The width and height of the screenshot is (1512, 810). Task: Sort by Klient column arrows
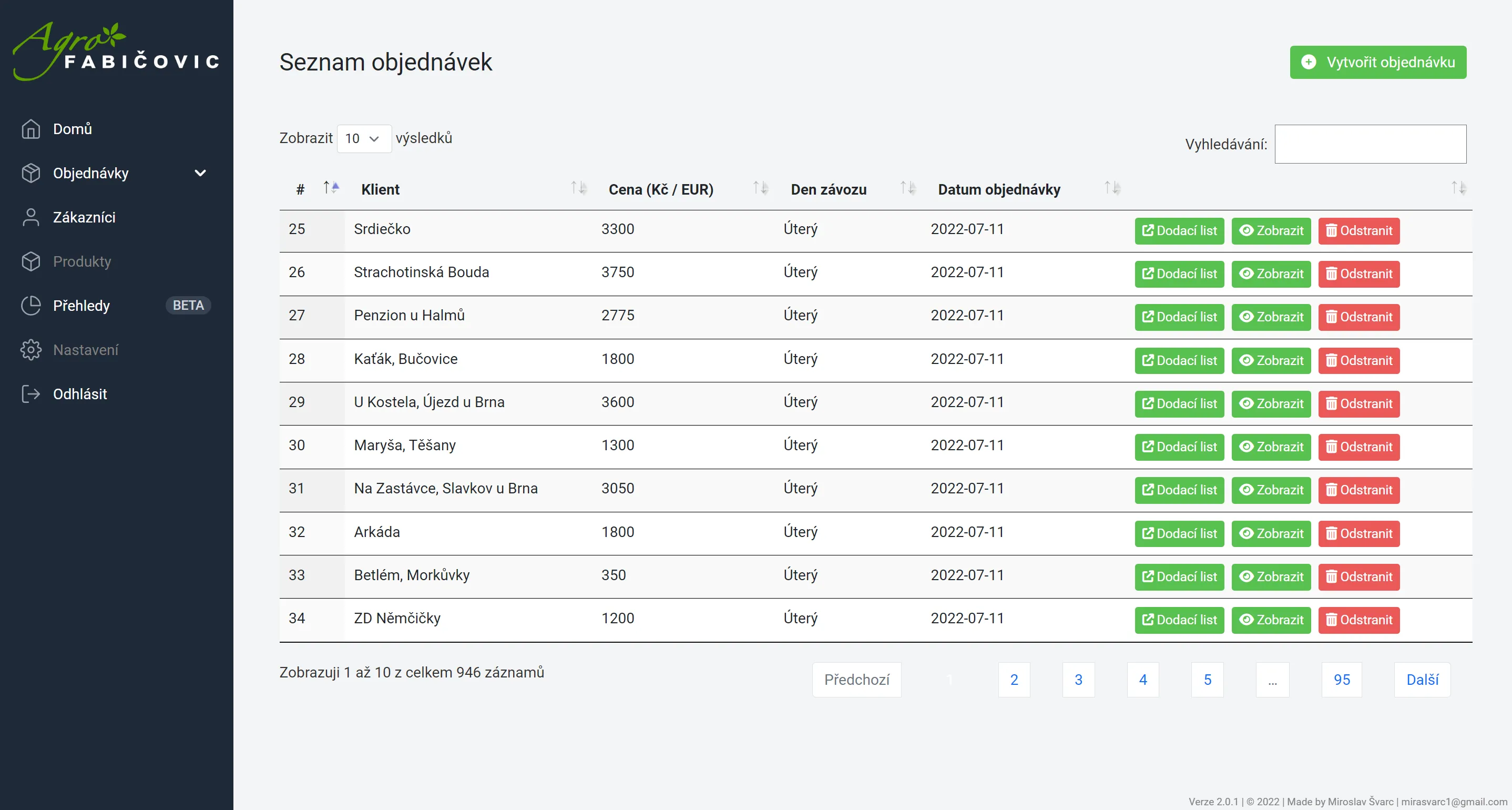point(579,188)
